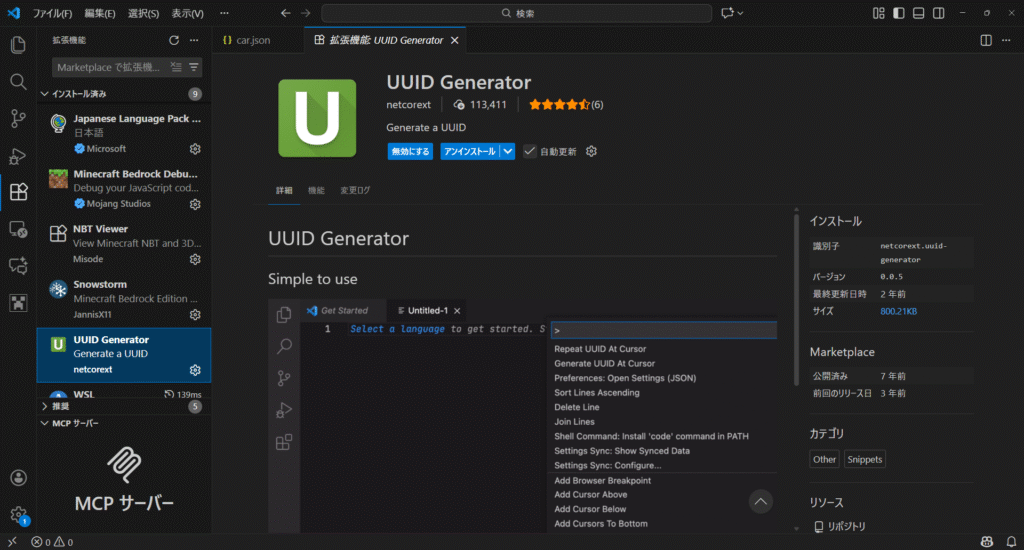Toggle the 自動更新 checkbox
The image size is (1024, 550).
530,151
